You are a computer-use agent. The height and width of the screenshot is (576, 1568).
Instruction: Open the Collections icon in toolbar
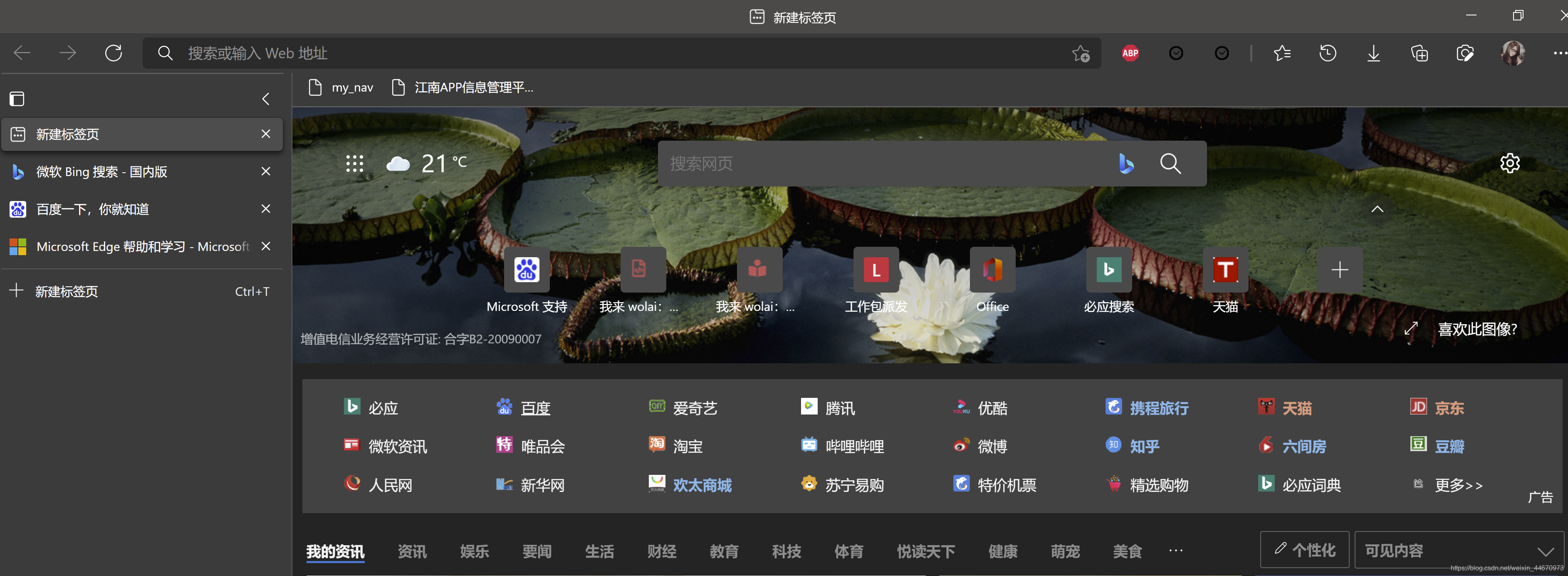pyautogui.click(x=1419, y=54)
